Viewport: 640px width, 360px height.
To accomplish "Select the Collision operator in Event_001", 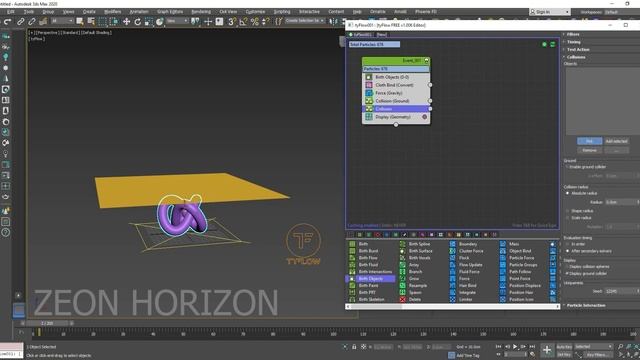I will (396, 109).
